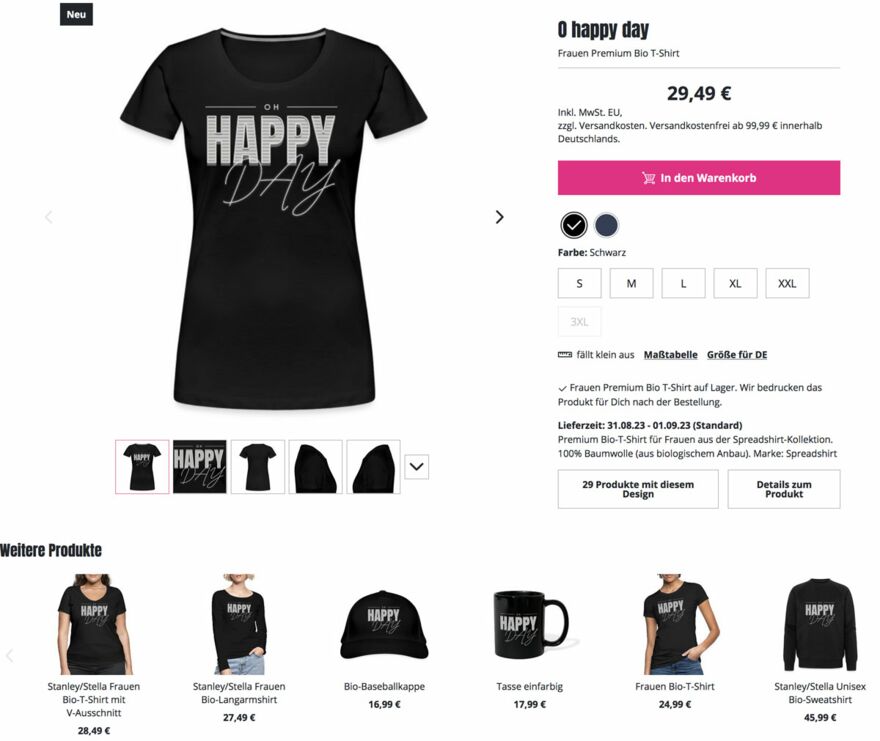This screenshot has width=880, height=741.
Task: Open Größe für DE selector
Action: [737, 355]
